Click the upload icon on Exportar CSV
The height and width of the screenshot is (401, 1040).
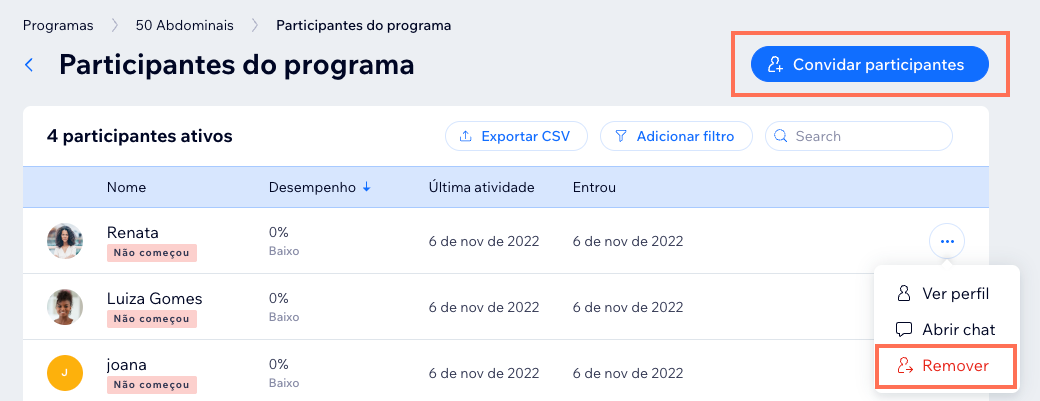466,136
